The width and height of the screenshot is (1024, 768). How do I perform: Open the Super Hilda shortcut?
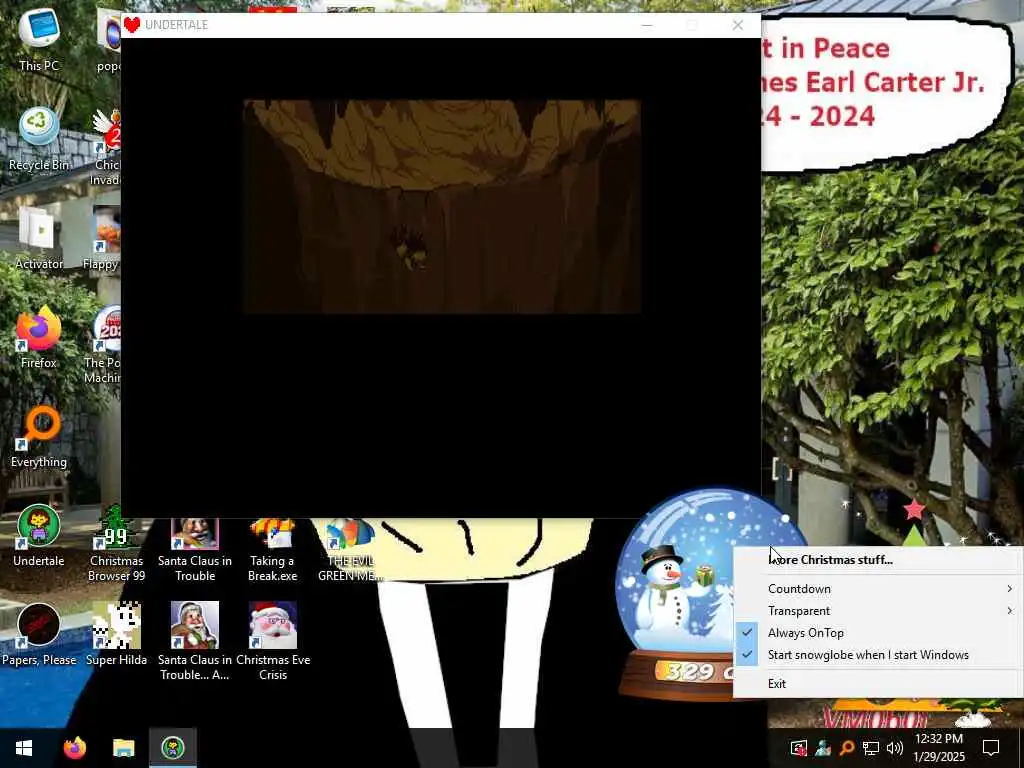click(x=116, y=635)
